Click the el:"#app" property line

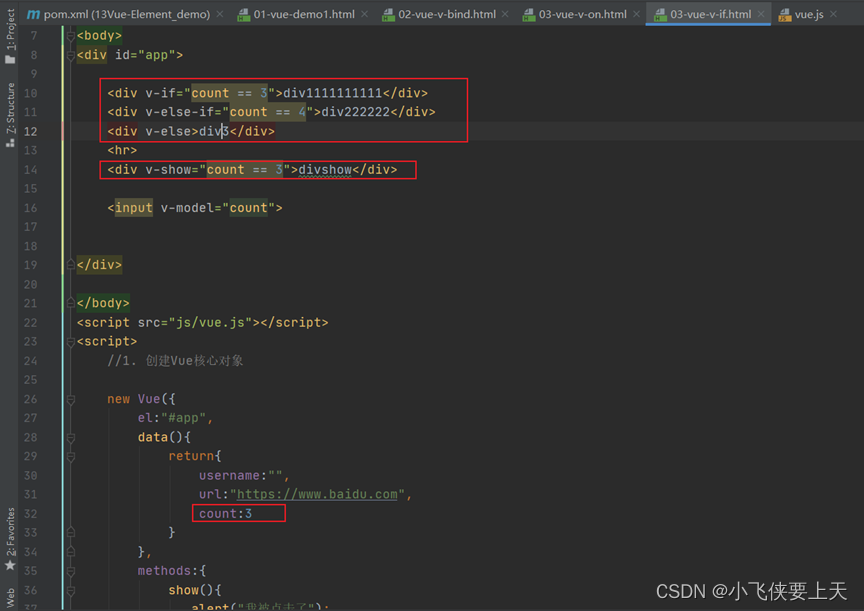point(175,418)
